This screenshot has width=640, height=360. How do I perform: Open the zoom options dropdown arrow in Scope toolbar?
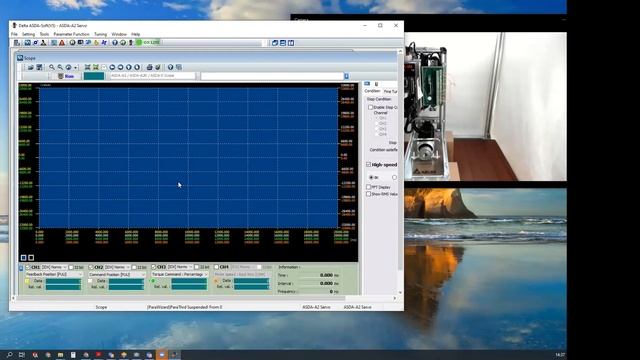point(76,67)
